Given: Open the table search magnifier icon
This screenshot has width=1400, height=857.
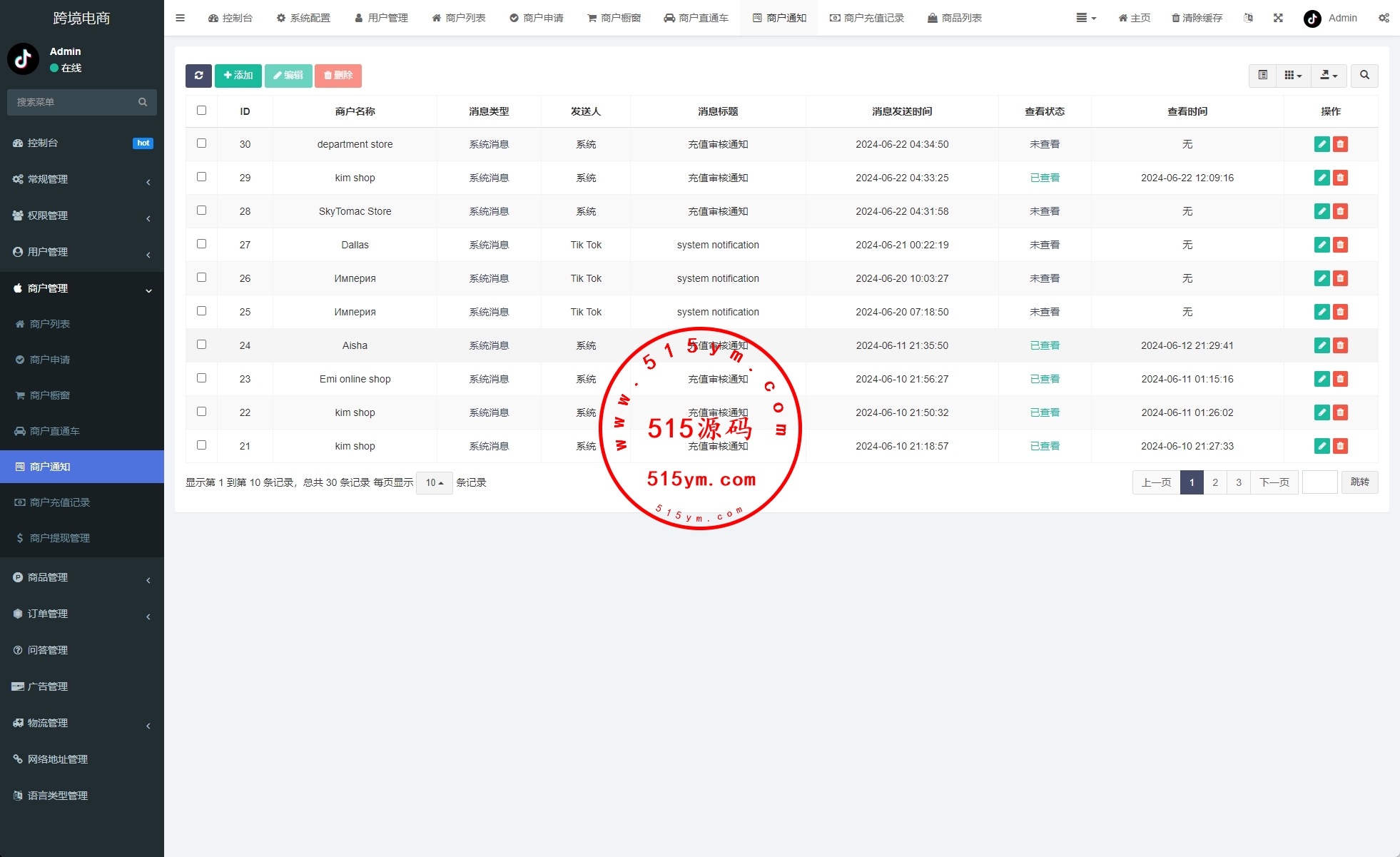Looking at the screenshot, I should (x=1364, y=76).
